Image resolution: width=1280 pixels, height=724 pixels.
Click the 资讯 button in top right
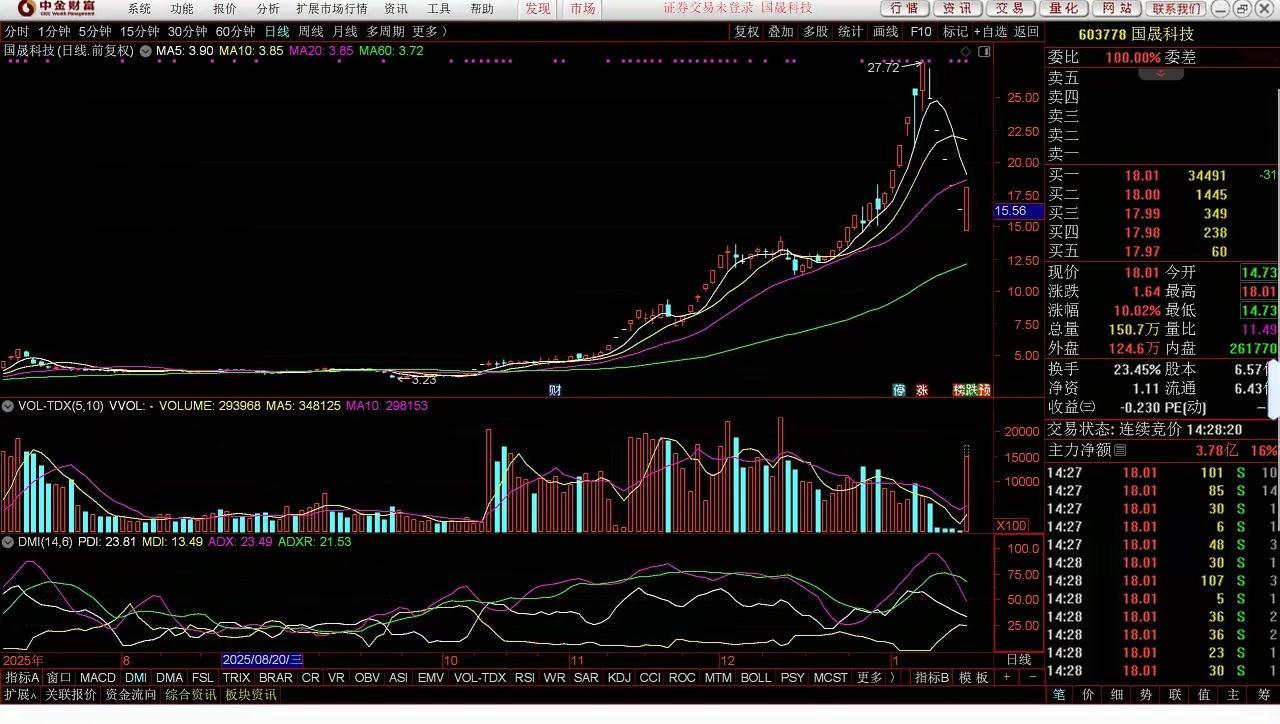[x=957, y=8]
